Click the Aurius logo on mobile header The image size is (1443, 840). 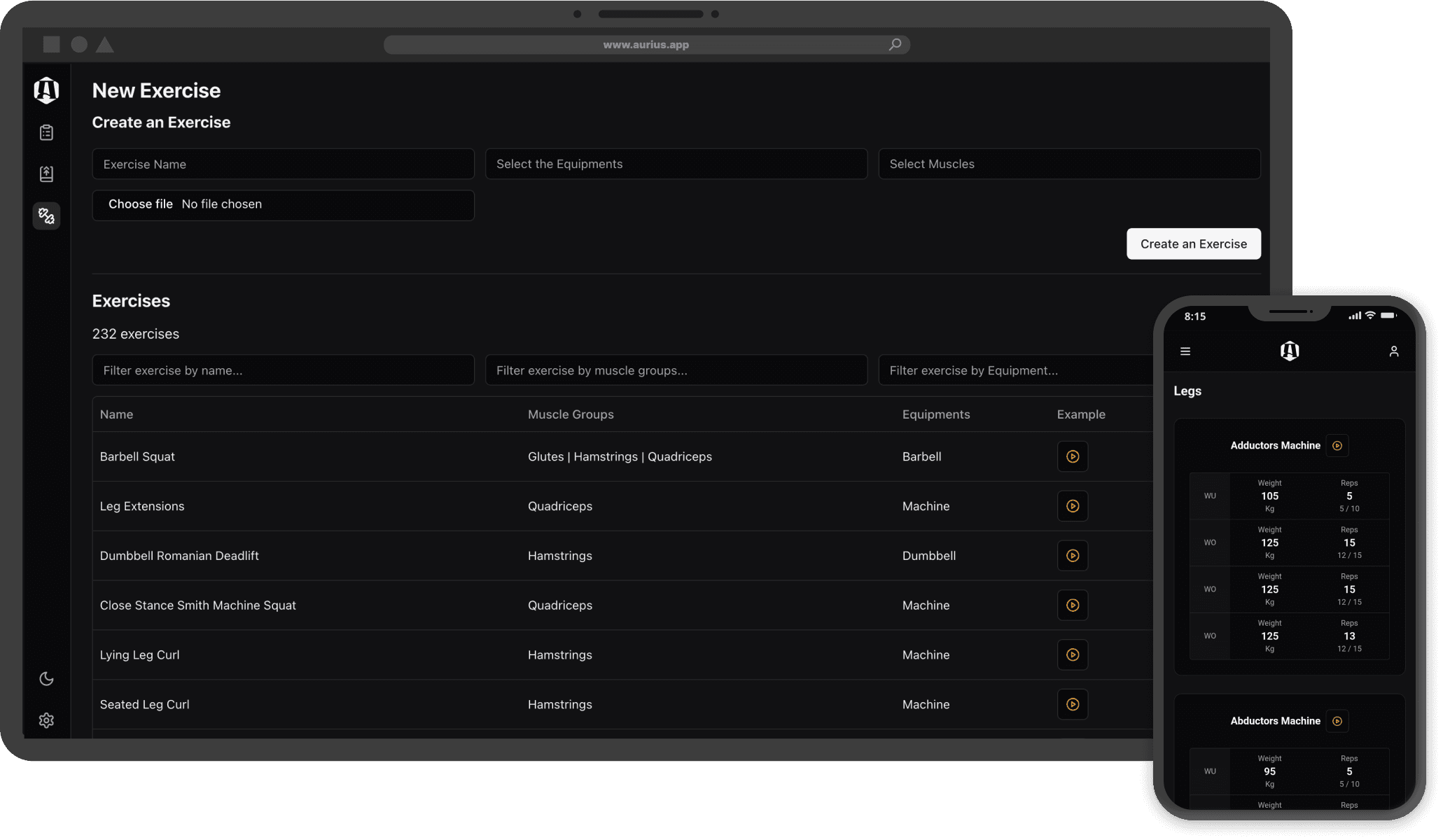(1290, 351)
